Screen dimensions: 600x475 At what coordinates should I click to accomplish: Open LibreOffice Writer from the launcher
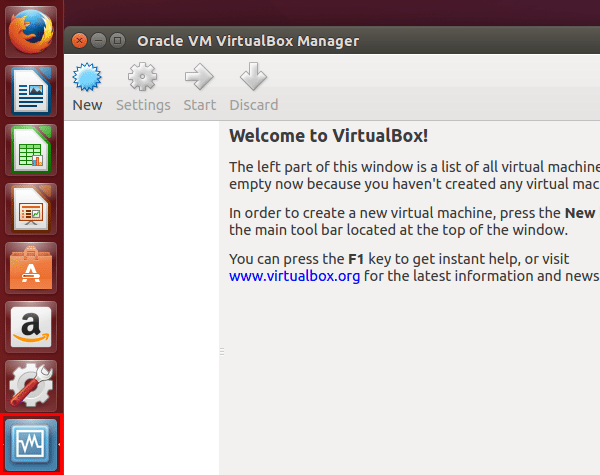tap(32, 90)
